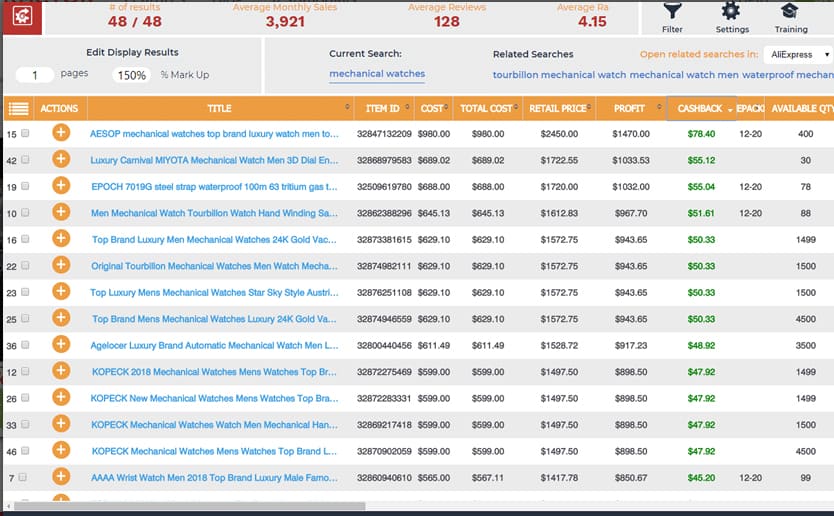Select total cost $567.11 cell

488,478
